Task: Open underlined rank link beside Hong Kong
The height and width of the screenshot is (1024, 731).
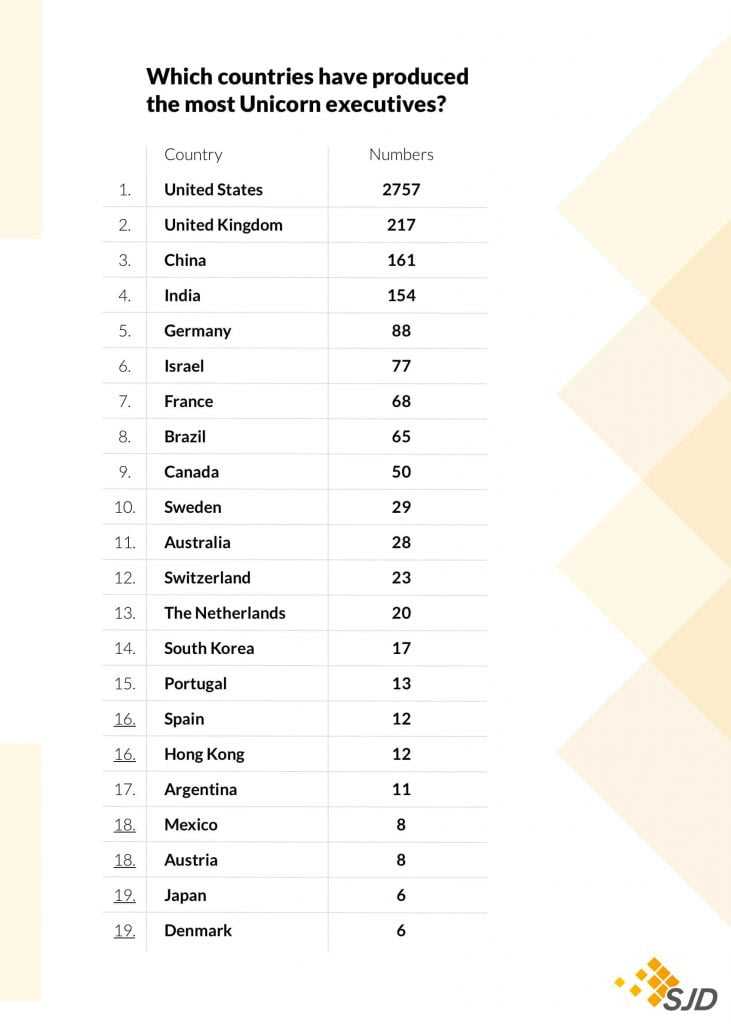Action: tap(124, 754)
